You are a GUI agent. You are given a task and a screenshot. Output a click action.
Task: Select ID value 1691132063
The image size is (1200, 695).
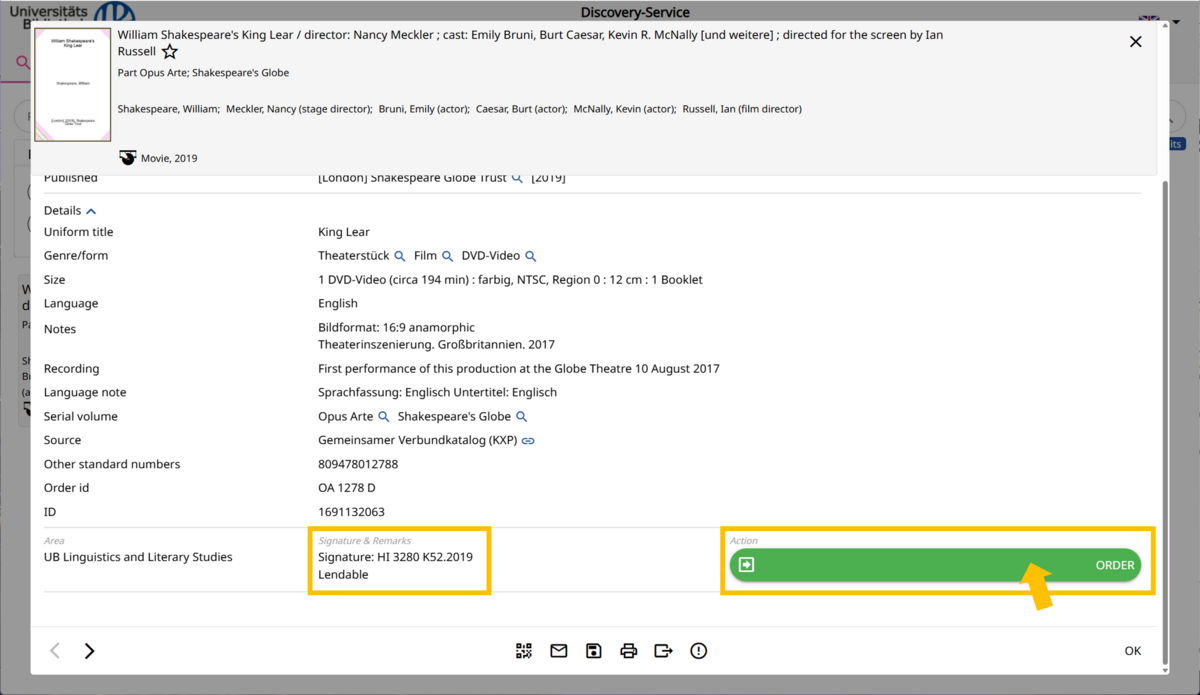[x=351, y=512]
